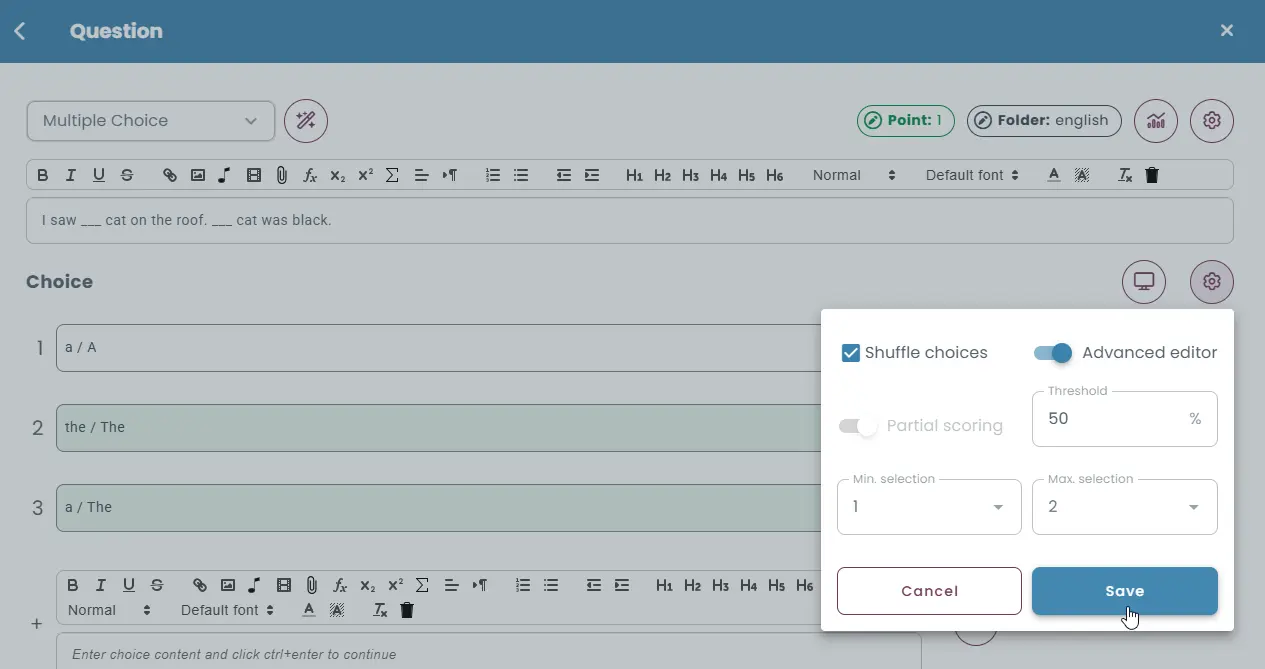The height and width of the screenshot is (669, 1265).
Task: Apply H3 heading in question toolbar
Action: (x=690, y=175)
